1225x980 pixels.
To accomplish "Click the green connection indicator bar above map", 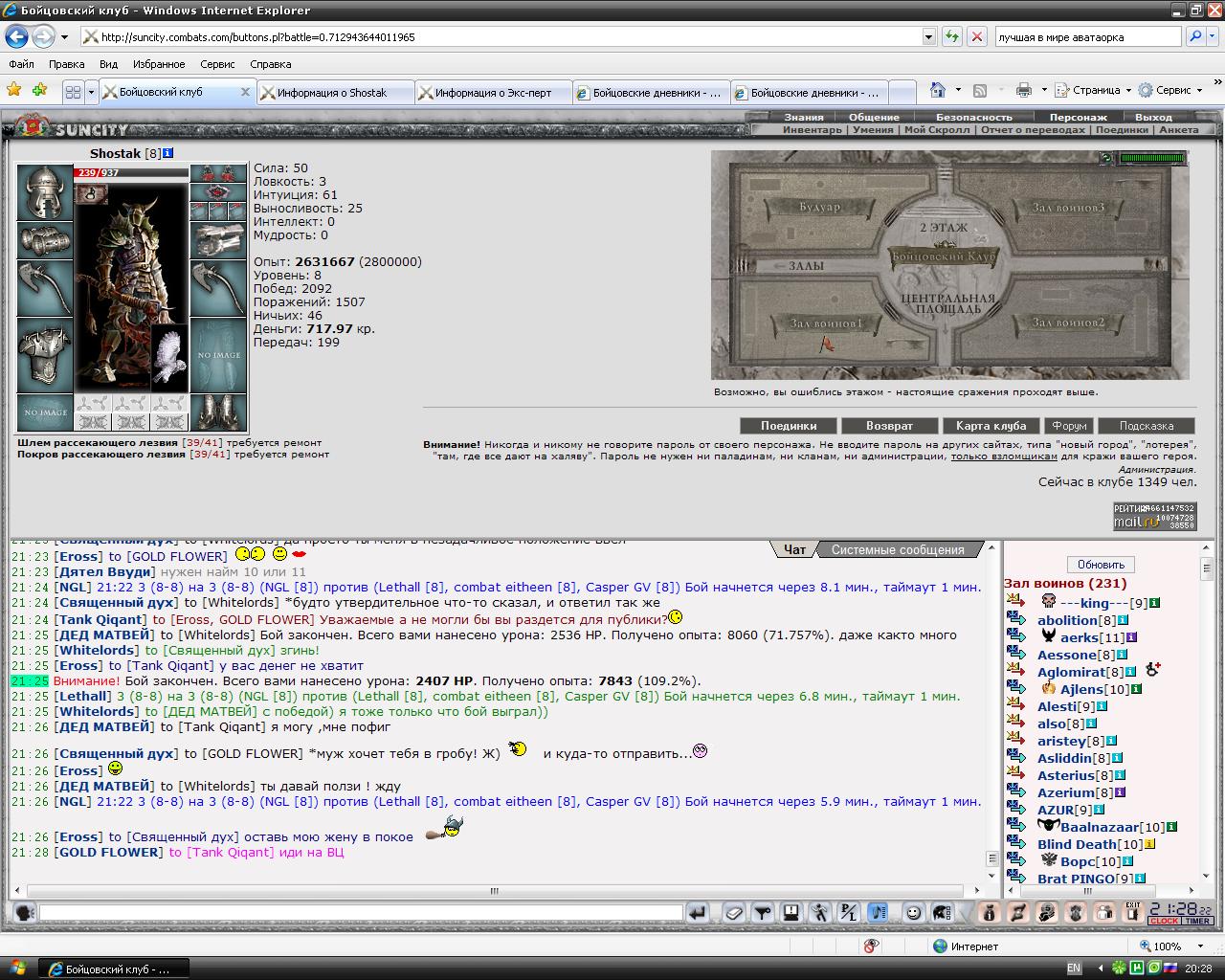I will click(1152, 158).
